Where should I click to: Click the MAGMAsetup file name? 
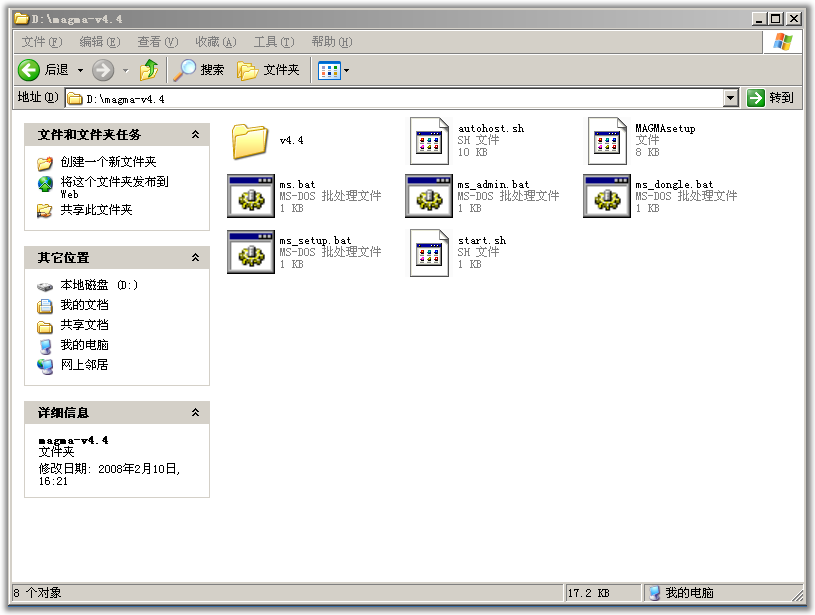(665, 128)
